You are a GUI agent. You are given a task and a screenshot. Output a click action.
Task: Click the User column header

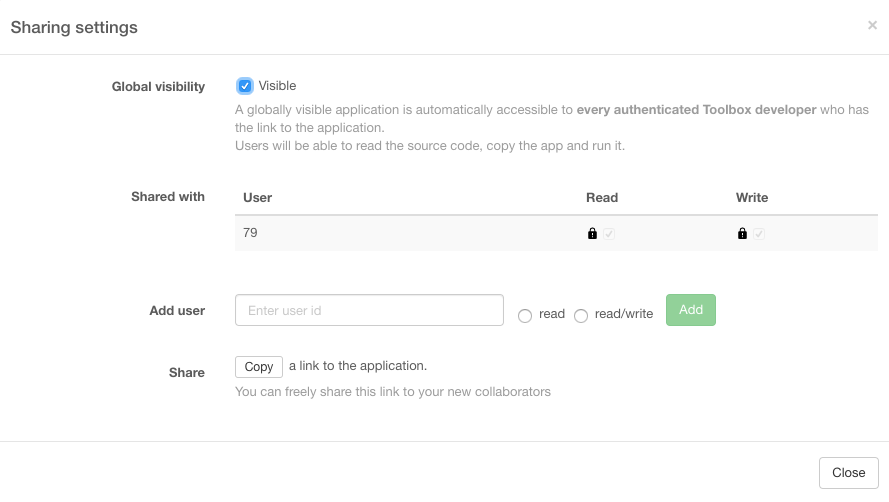pyautogui.click(x=257, y=197)
